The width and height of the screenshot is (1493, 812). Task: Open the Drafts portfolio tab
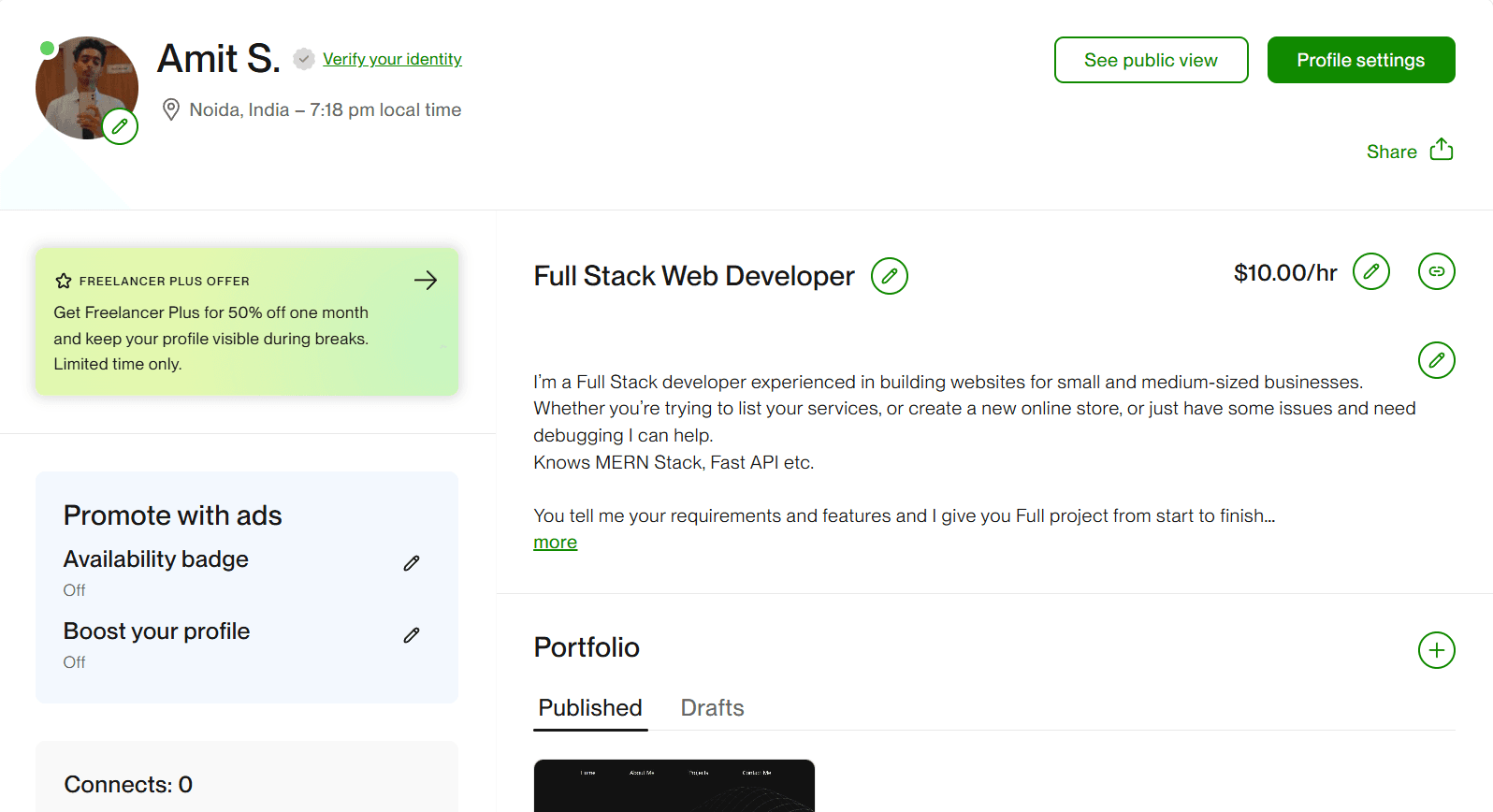712,708
